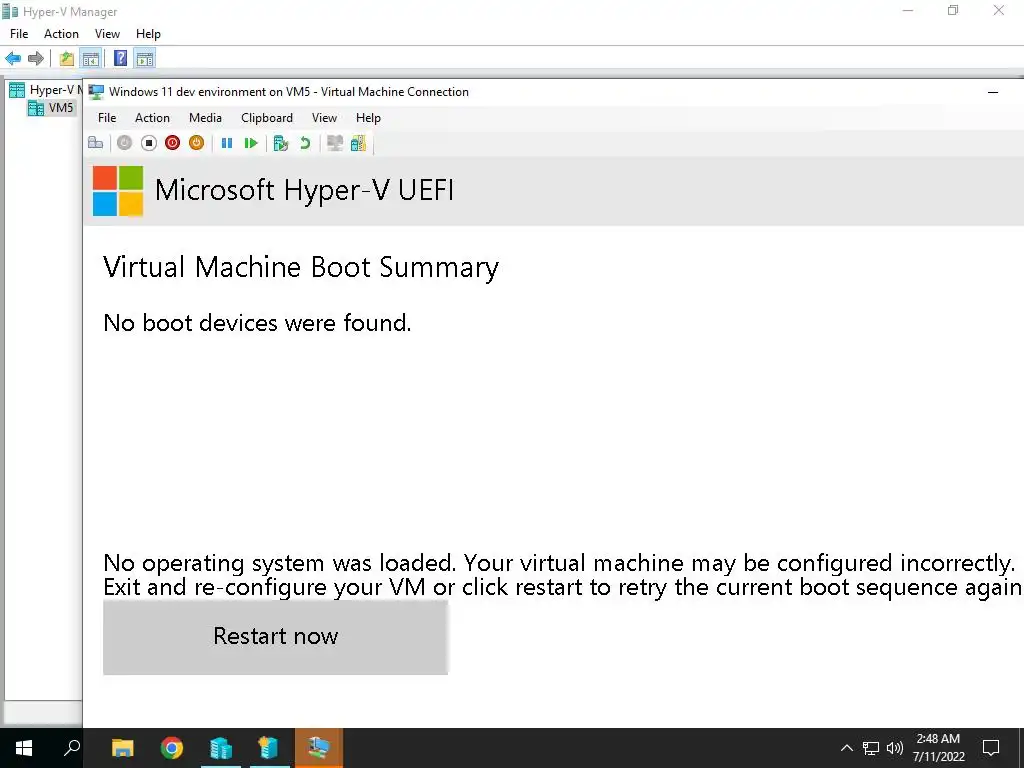Click the Enhanced session monitor icon

[335, 143]
